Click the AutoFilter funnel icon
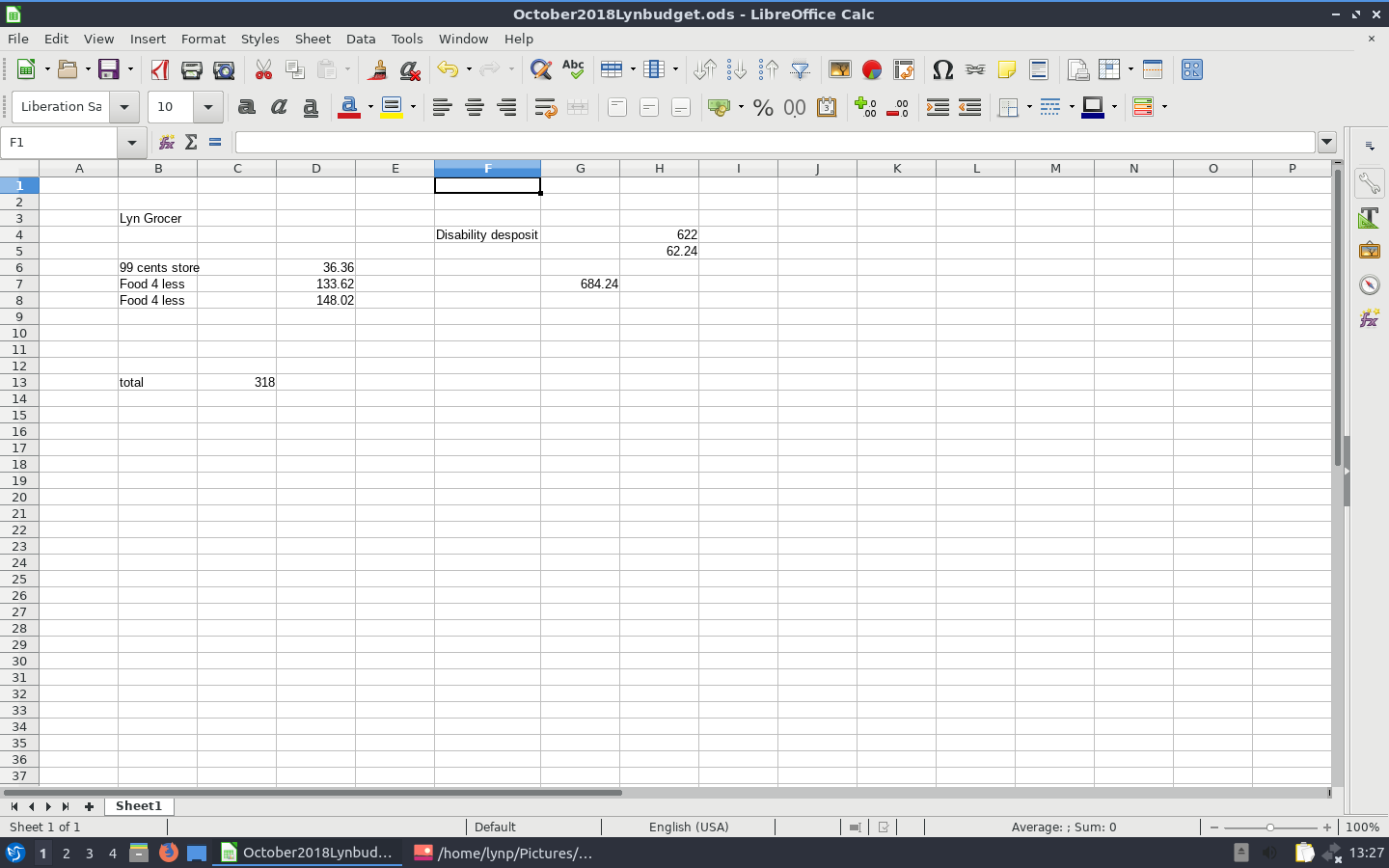 pos(800,69)
